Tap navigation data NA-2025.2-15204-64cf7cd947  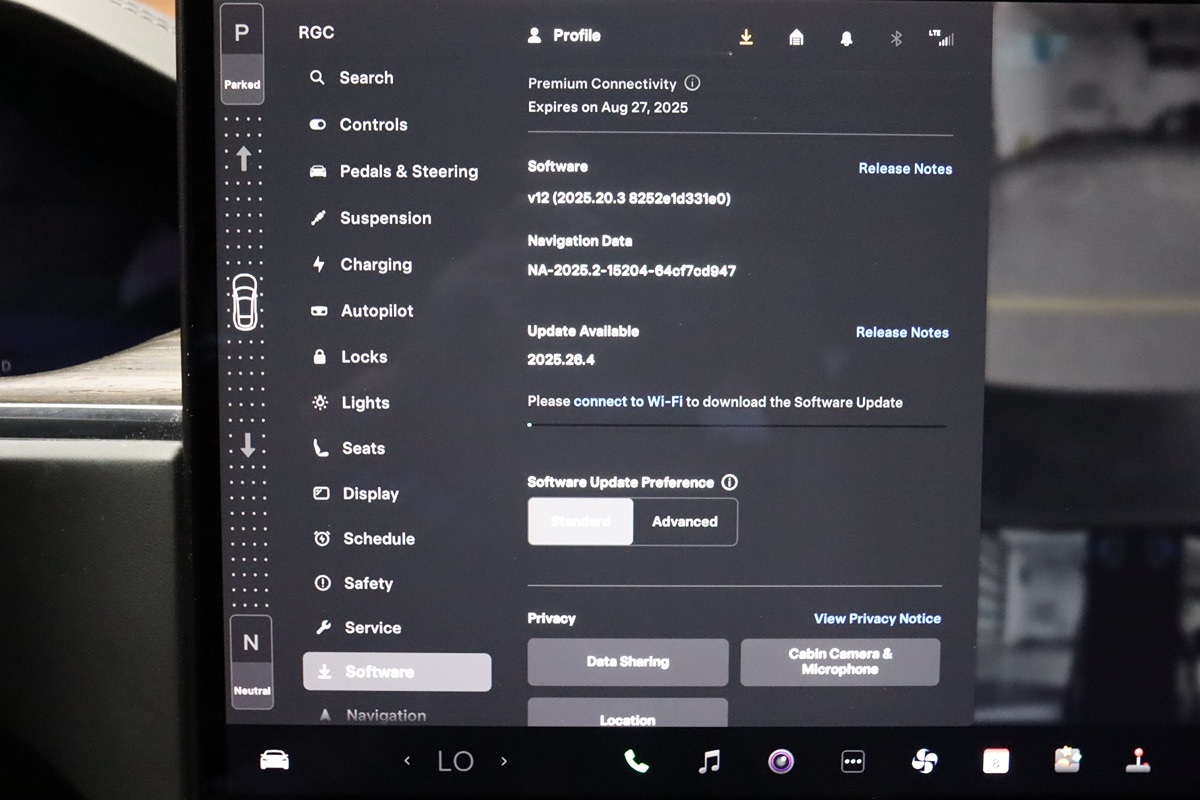pyautogui.click(x=632, y=271)
